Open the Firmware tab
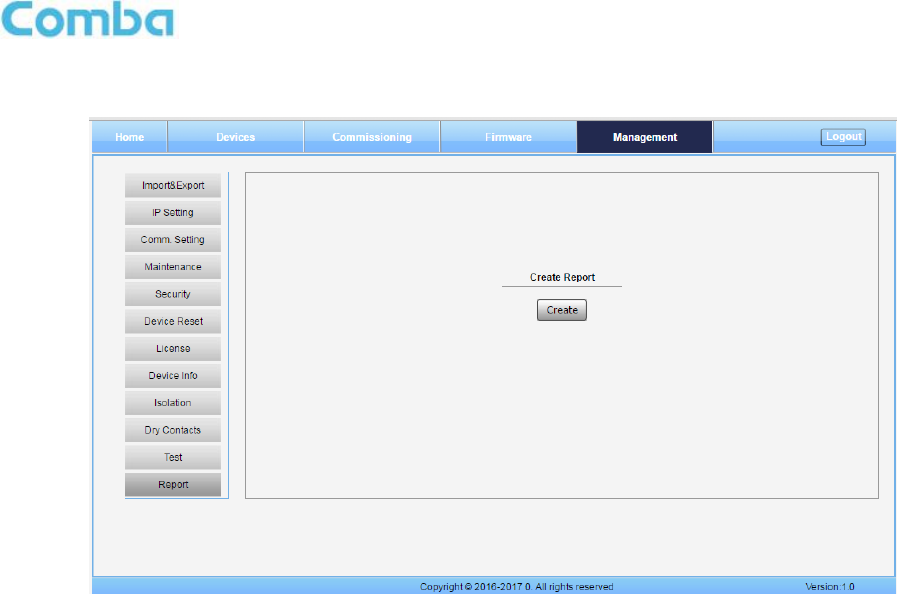The width and height of the screenshot is (897, 594). [x=508, y=137]
